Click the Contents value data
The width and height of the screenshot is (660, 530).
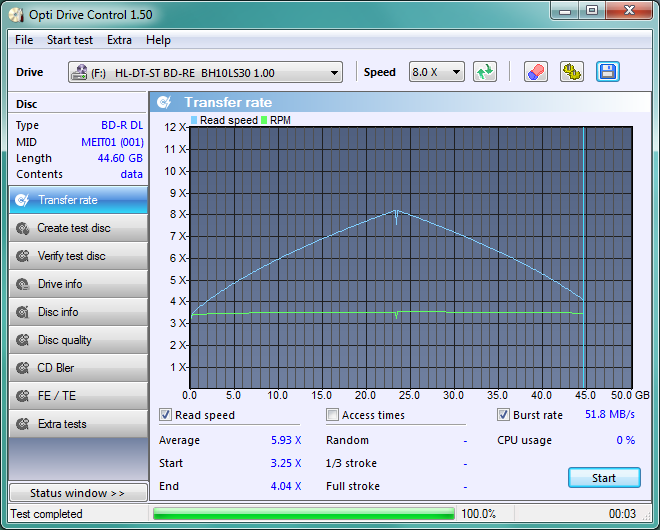[x=132, y=174]
